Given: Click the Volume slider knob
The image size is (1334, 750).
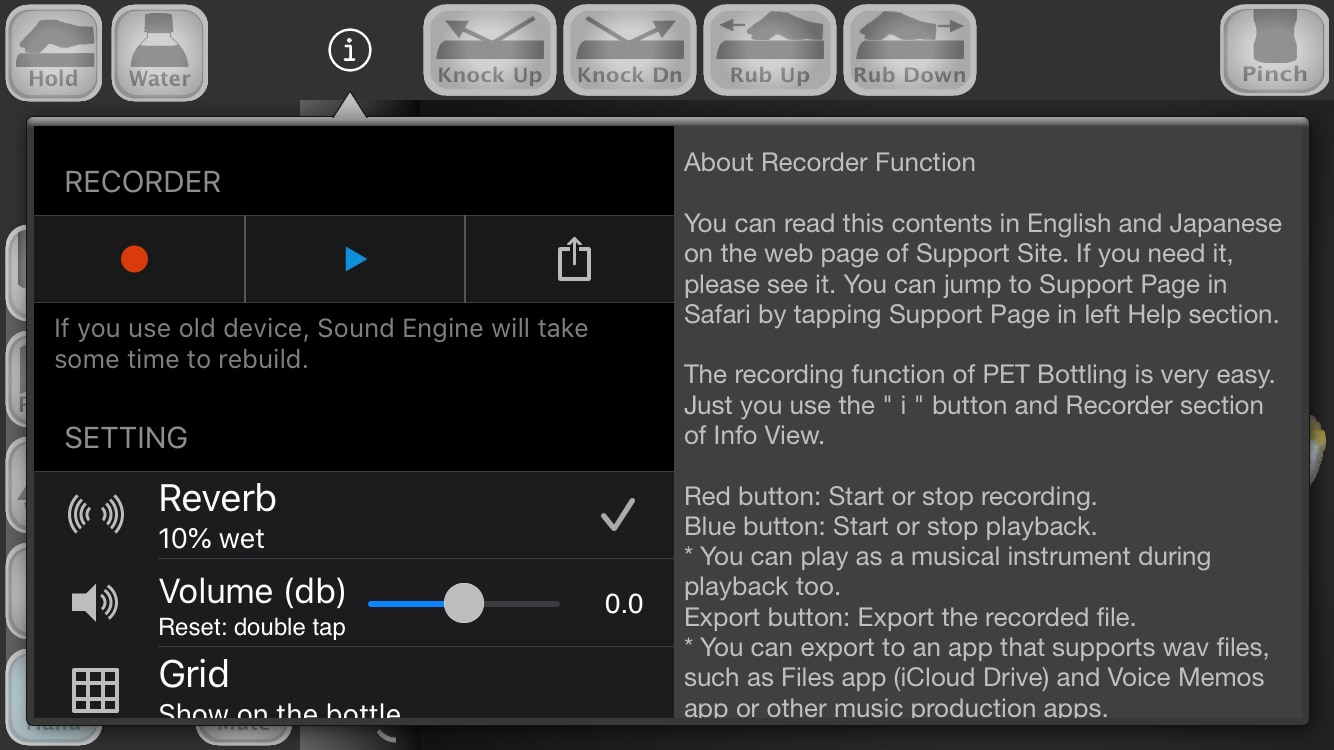Looking at the screenshot, I should pyautogui.click(x=463, y=603).
